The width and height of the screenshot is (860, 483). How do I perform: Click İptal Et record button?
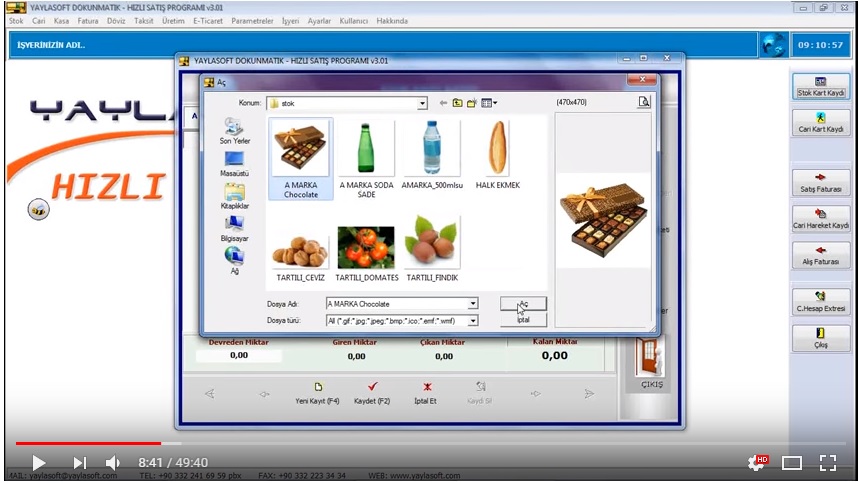click(x=426, y=393)
